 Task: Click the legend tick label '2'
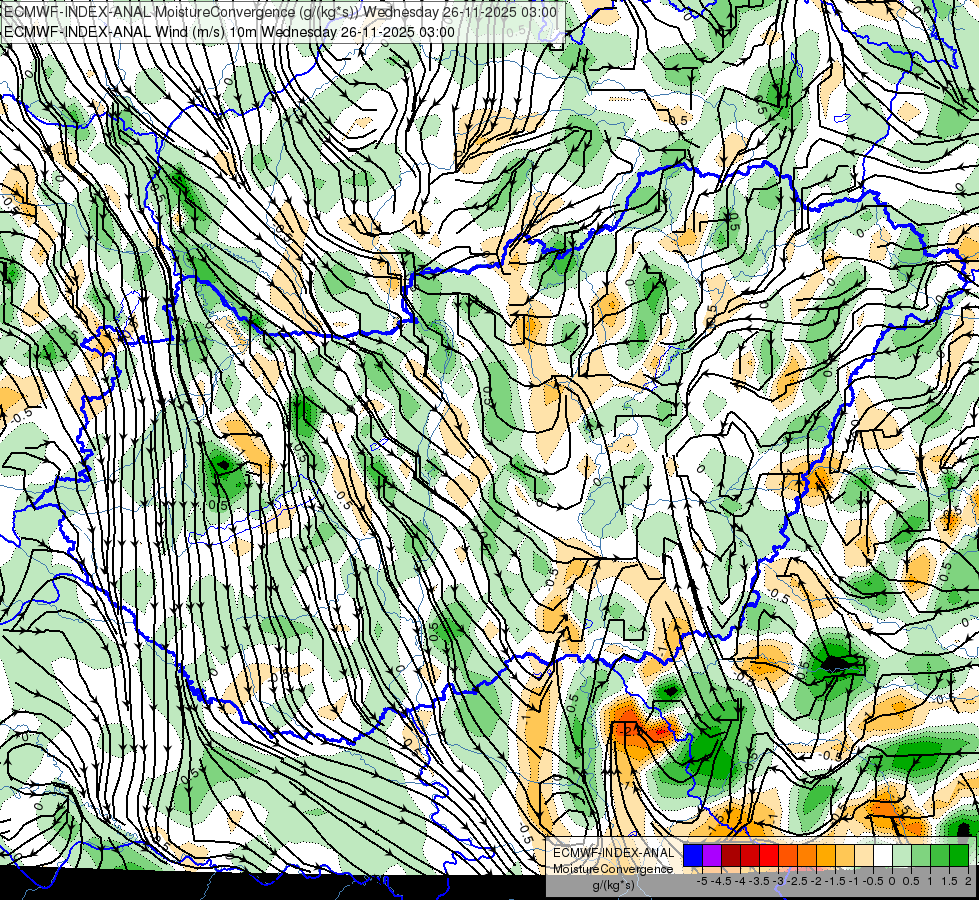(968, 881)
